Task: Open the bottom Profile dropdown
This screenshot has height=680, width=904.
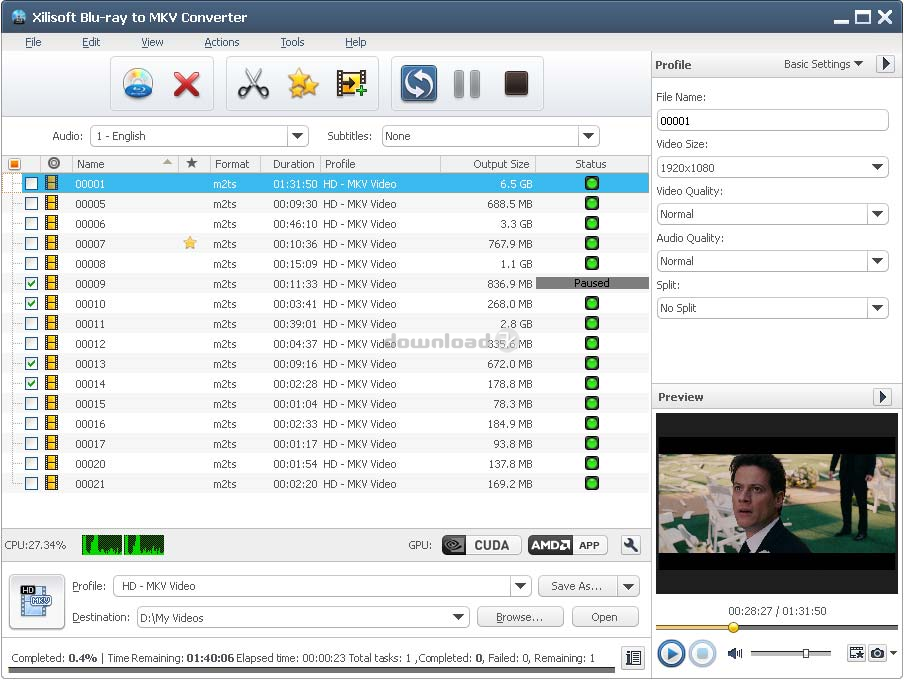Action: point(521,586)
